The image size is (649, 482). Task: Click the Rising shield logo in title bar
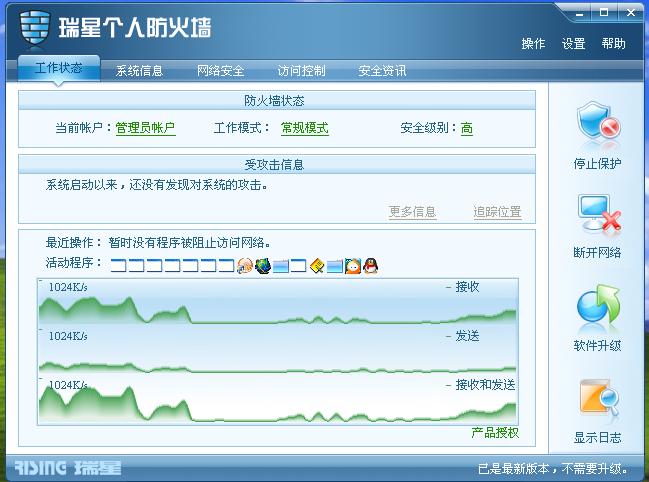pos(35,27)
